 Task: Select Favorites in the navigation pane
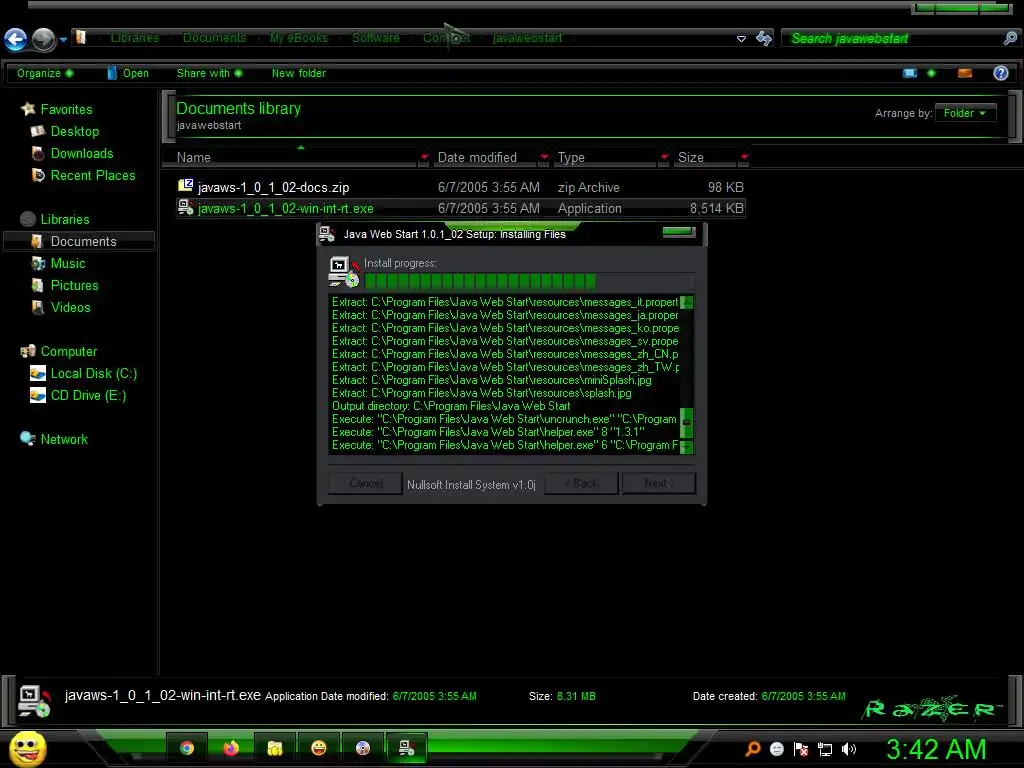coord(66,109)
